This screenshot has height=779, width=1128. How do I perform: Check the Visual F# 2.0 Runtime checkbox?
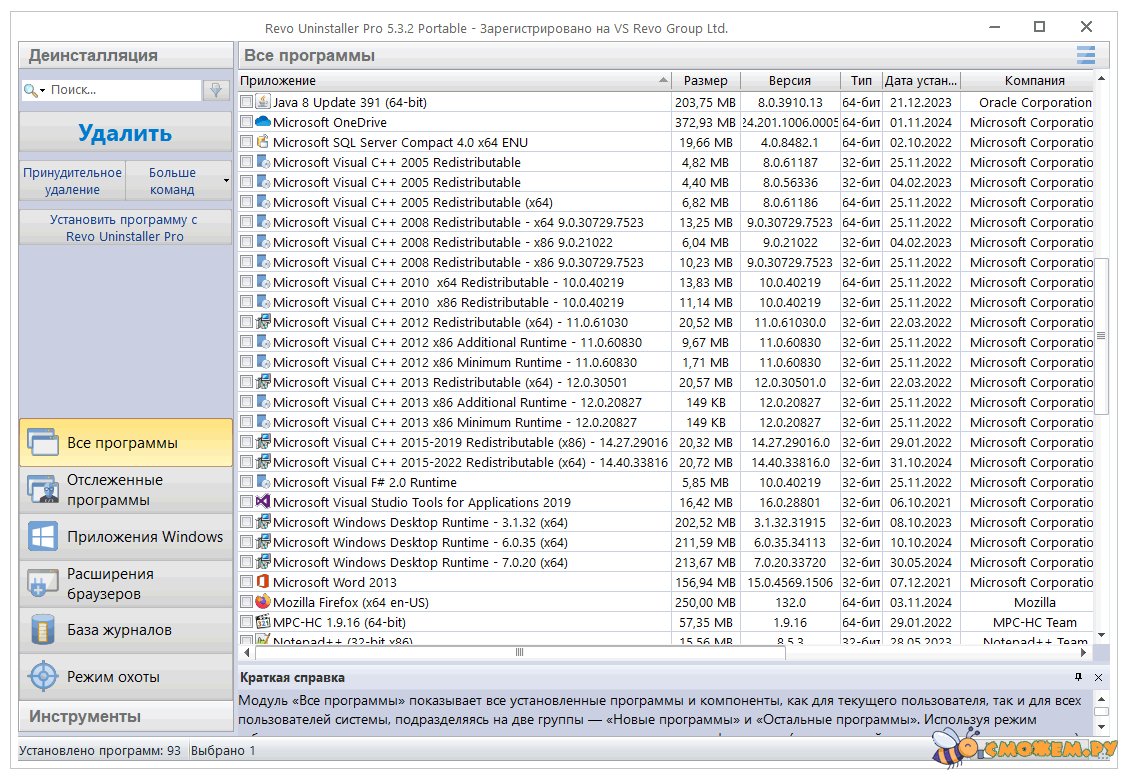247,482
